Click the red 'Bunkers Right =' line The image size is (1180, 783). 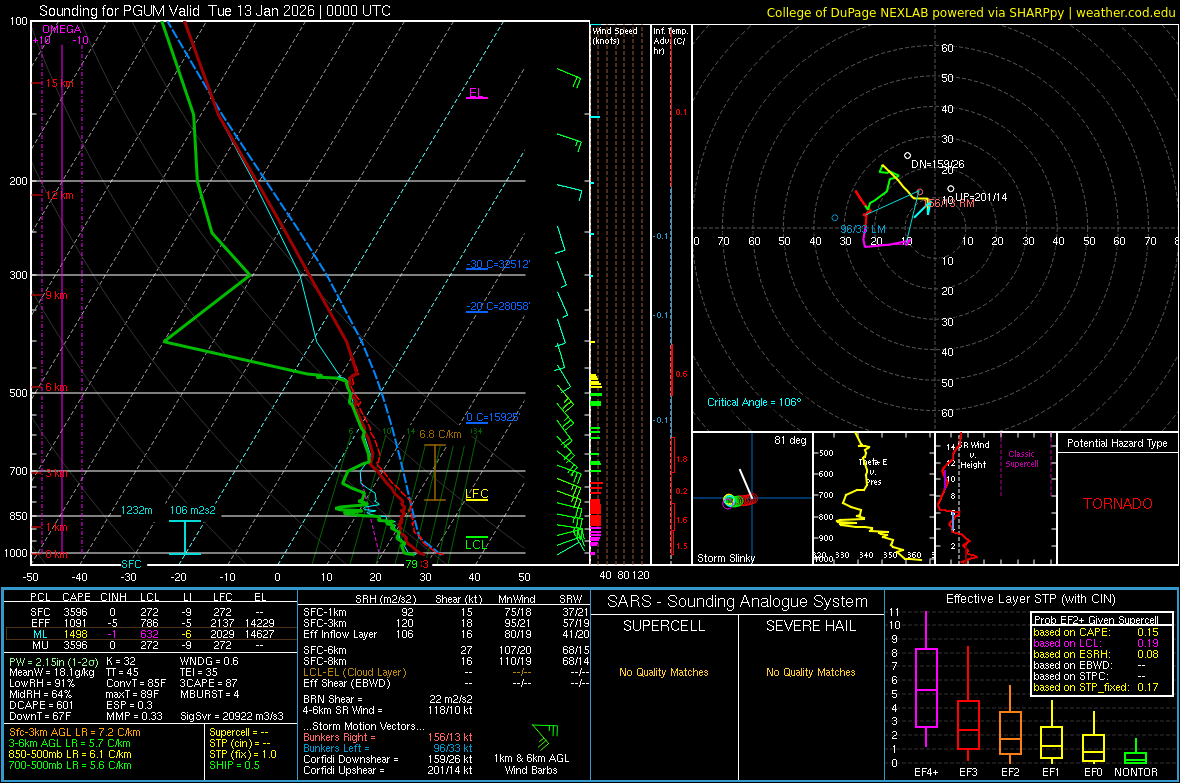coord(388,737)
